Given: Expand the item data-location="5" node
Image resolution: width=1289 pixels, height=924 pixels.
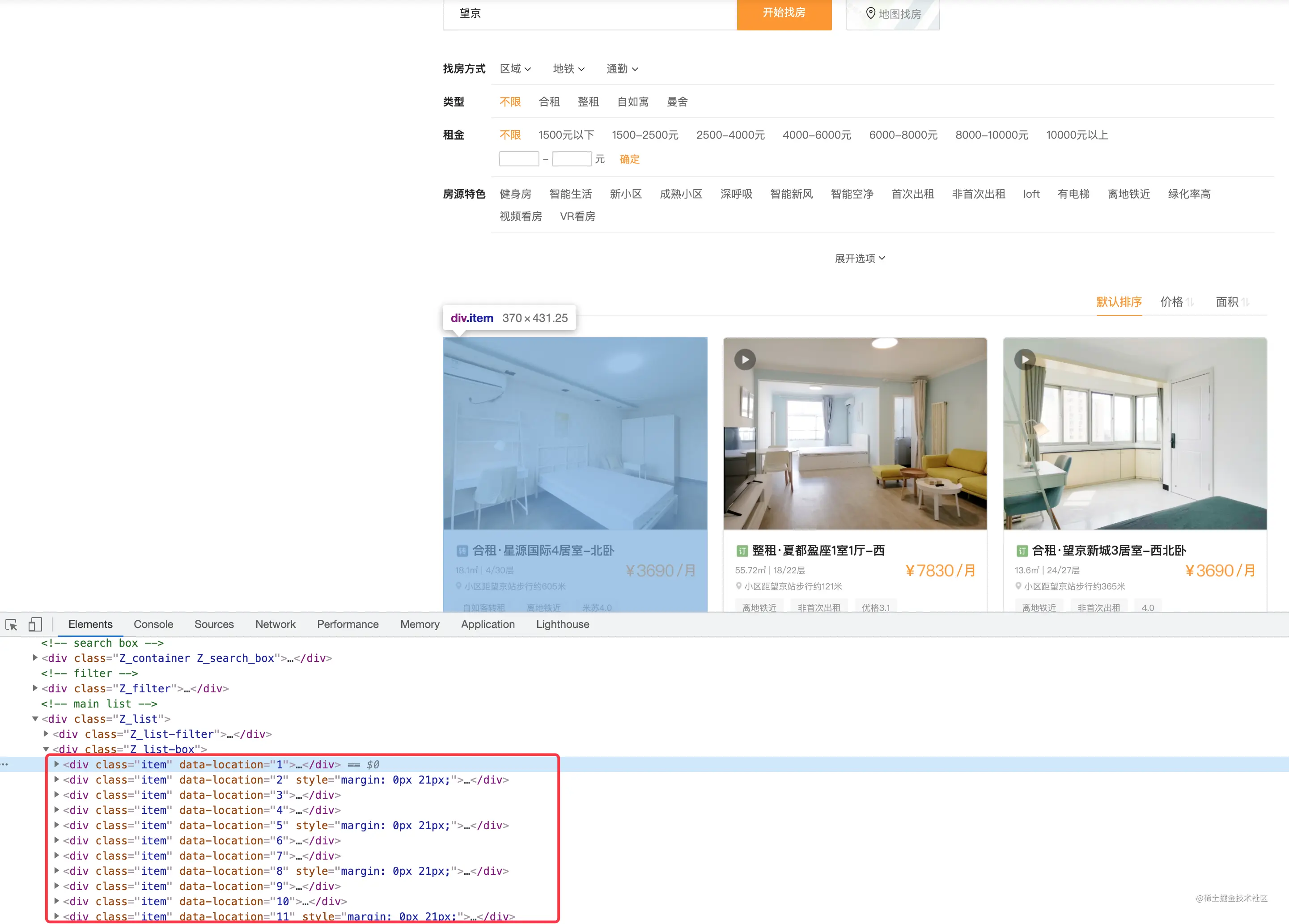Looking at the screenshot, I should tap(57, 825).
